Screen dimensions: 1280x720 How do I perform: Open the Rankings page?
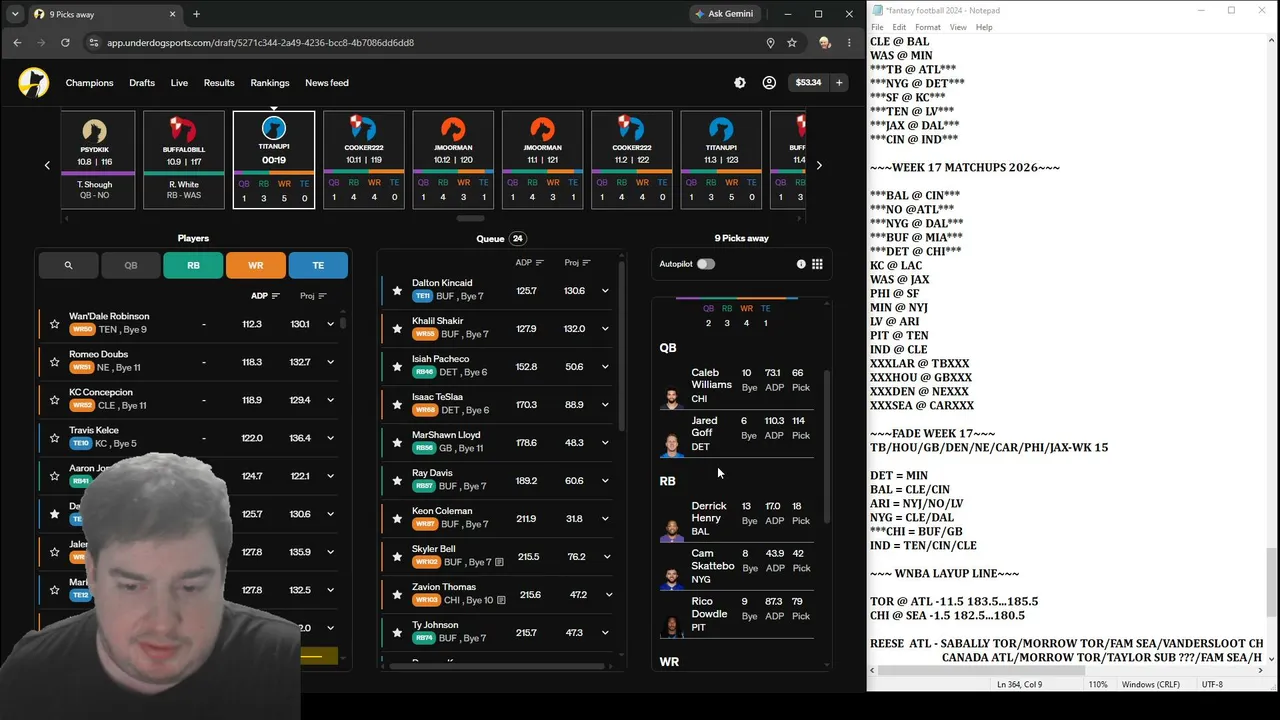(x=270, y=83)
